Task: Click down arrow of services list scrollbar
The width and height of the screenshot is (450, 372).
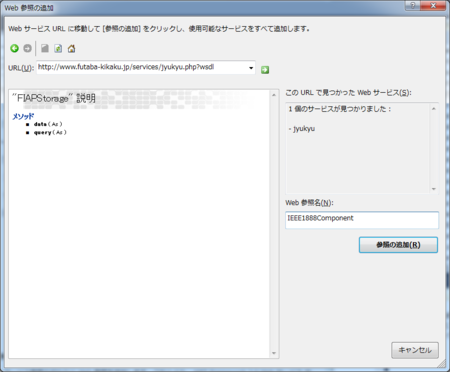Action: [434, 189]
